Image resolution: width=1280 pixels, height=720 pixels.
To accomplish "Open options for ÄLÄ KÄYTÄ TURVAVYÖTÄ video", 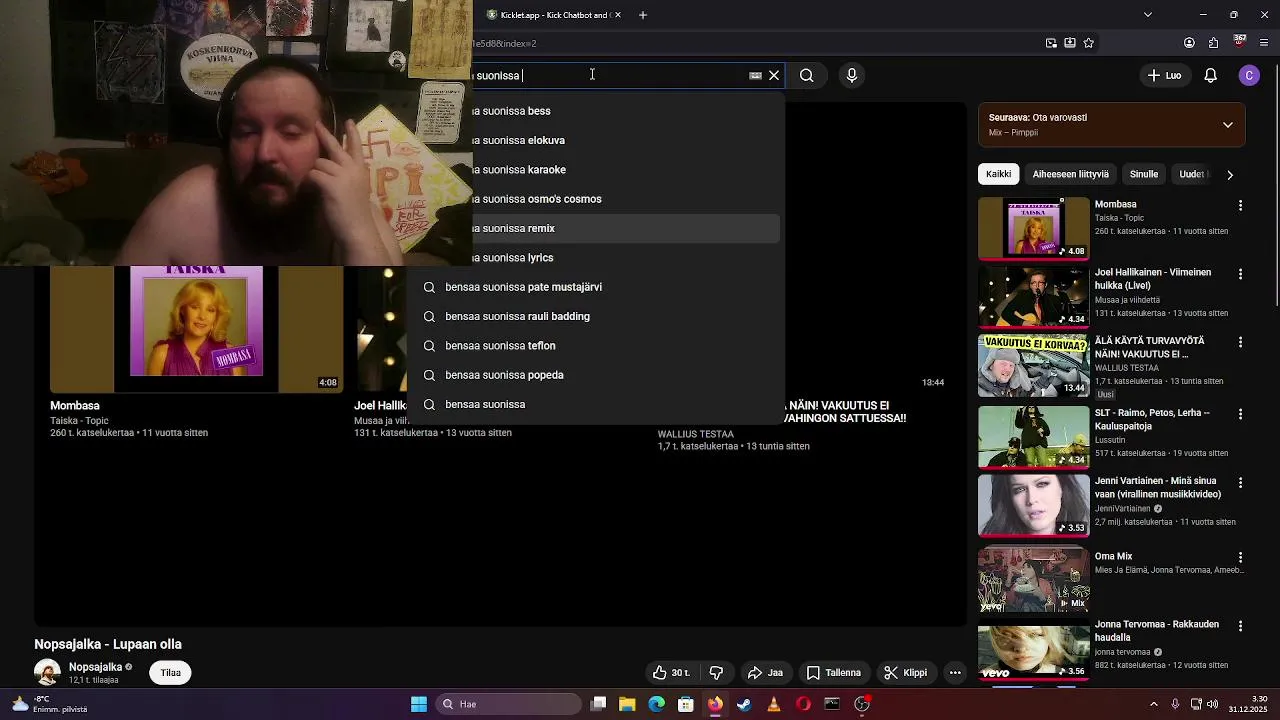I will (1240, 342).
